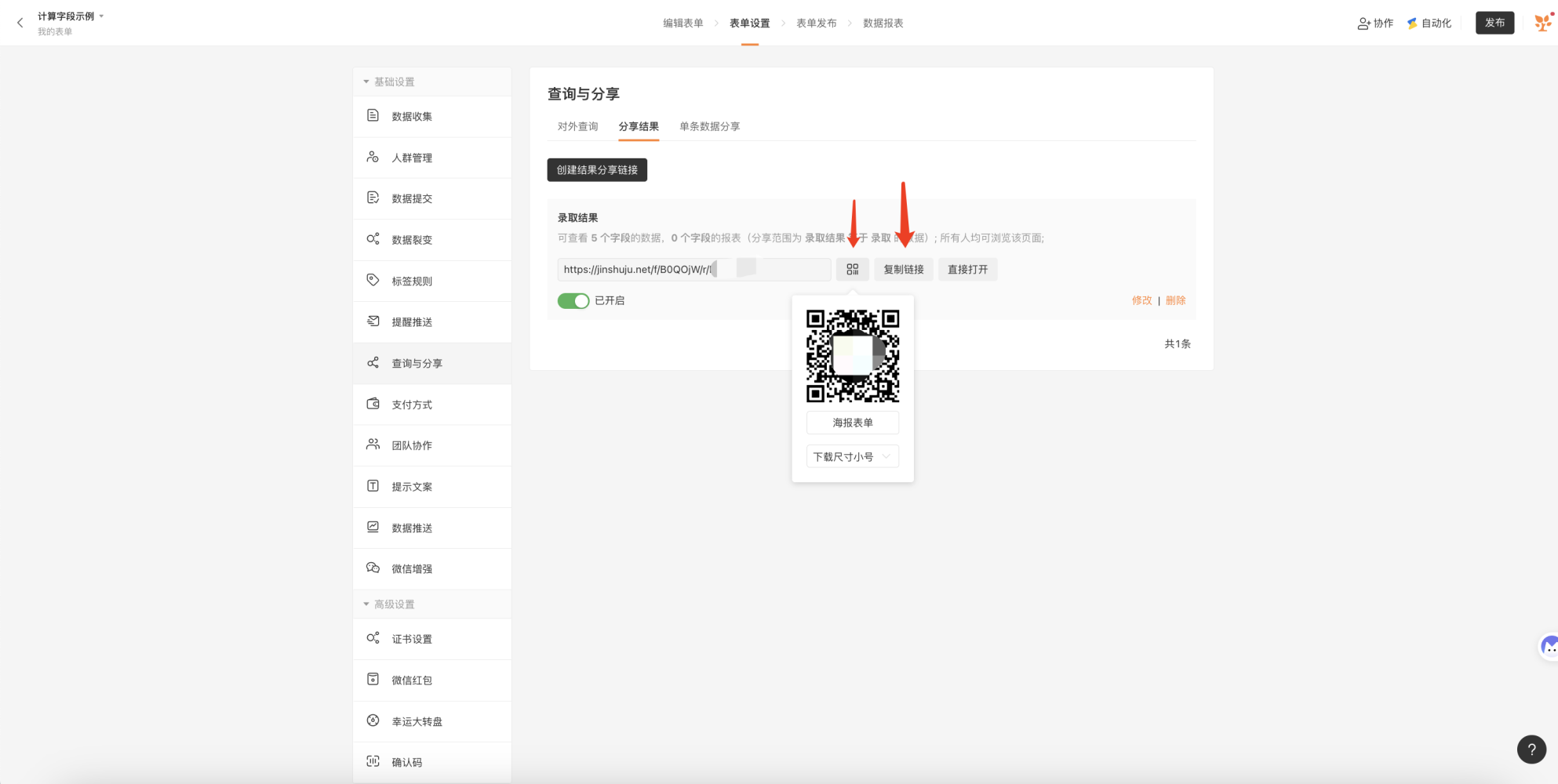Go to the 数据报表 step
Viewport: 1558px width, 784px height.
[x=883, y=24]
